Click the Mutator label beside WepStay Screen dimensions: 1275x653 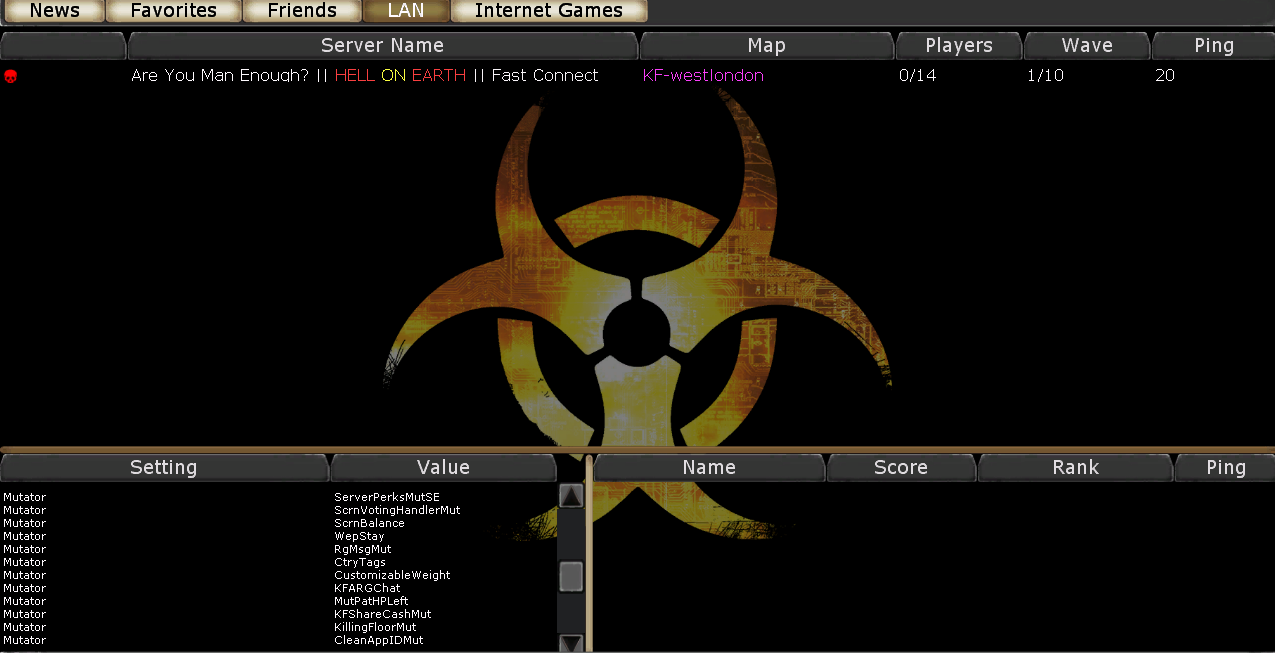click(x=24, y=536)
